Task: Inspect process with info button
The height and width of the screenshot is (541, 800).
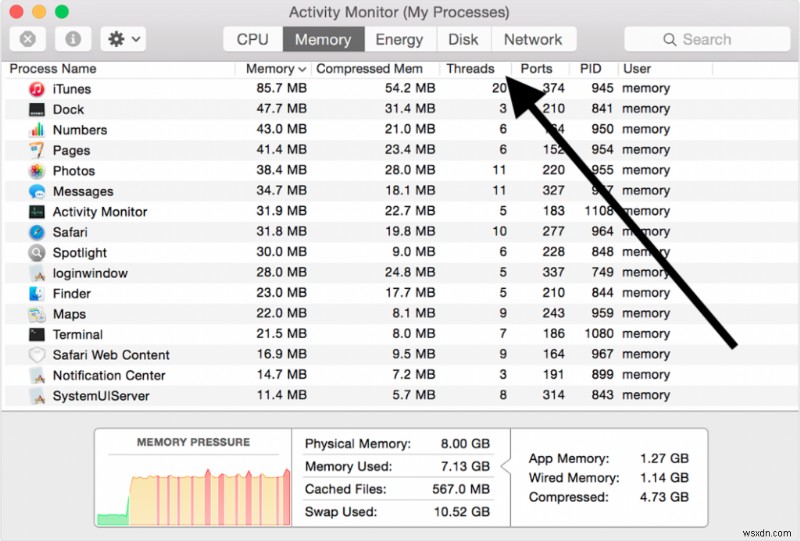Action: [73, 39]
